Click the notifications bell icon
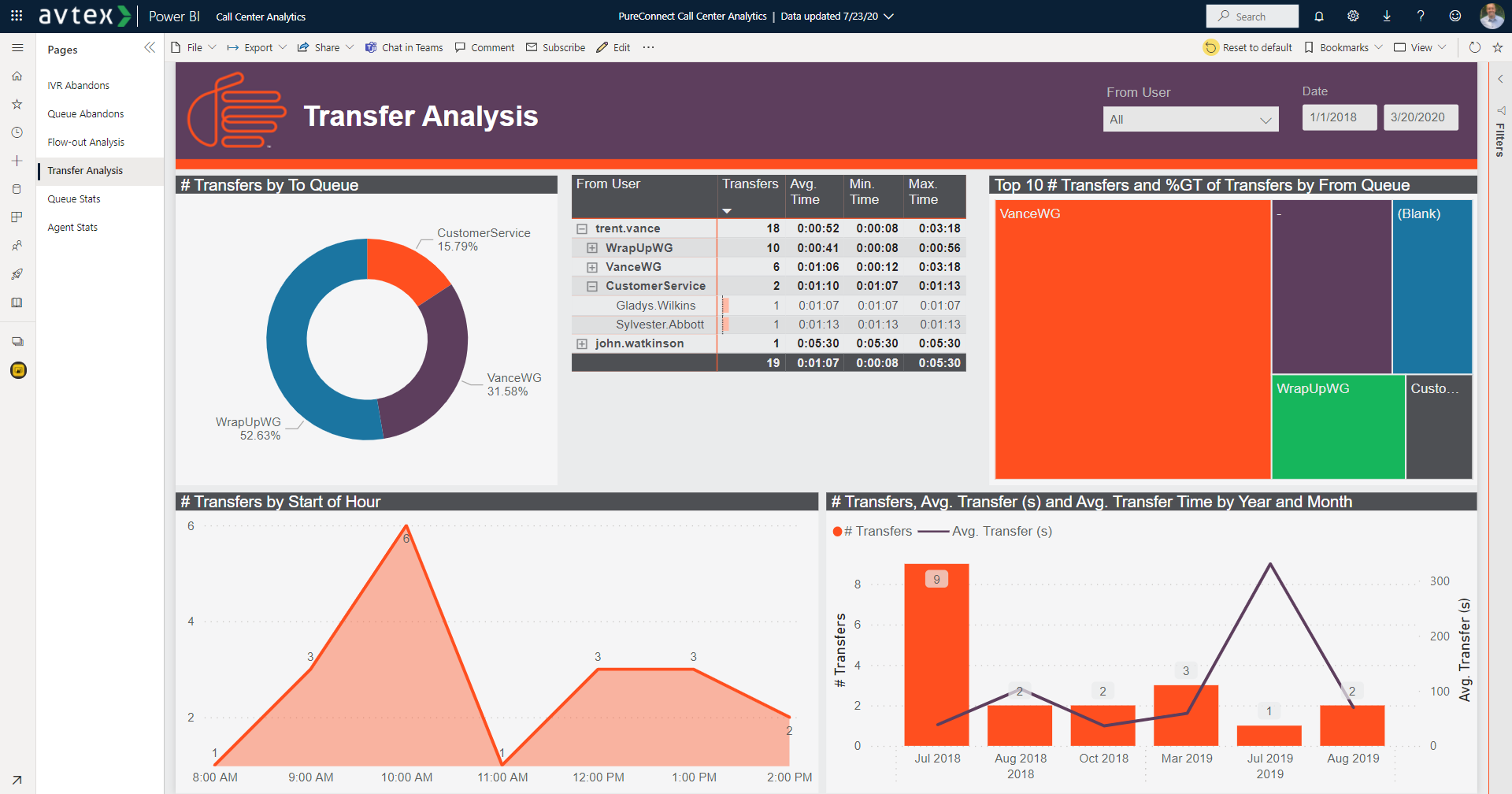The image size is (1512, 794). tap(1318, 16)
